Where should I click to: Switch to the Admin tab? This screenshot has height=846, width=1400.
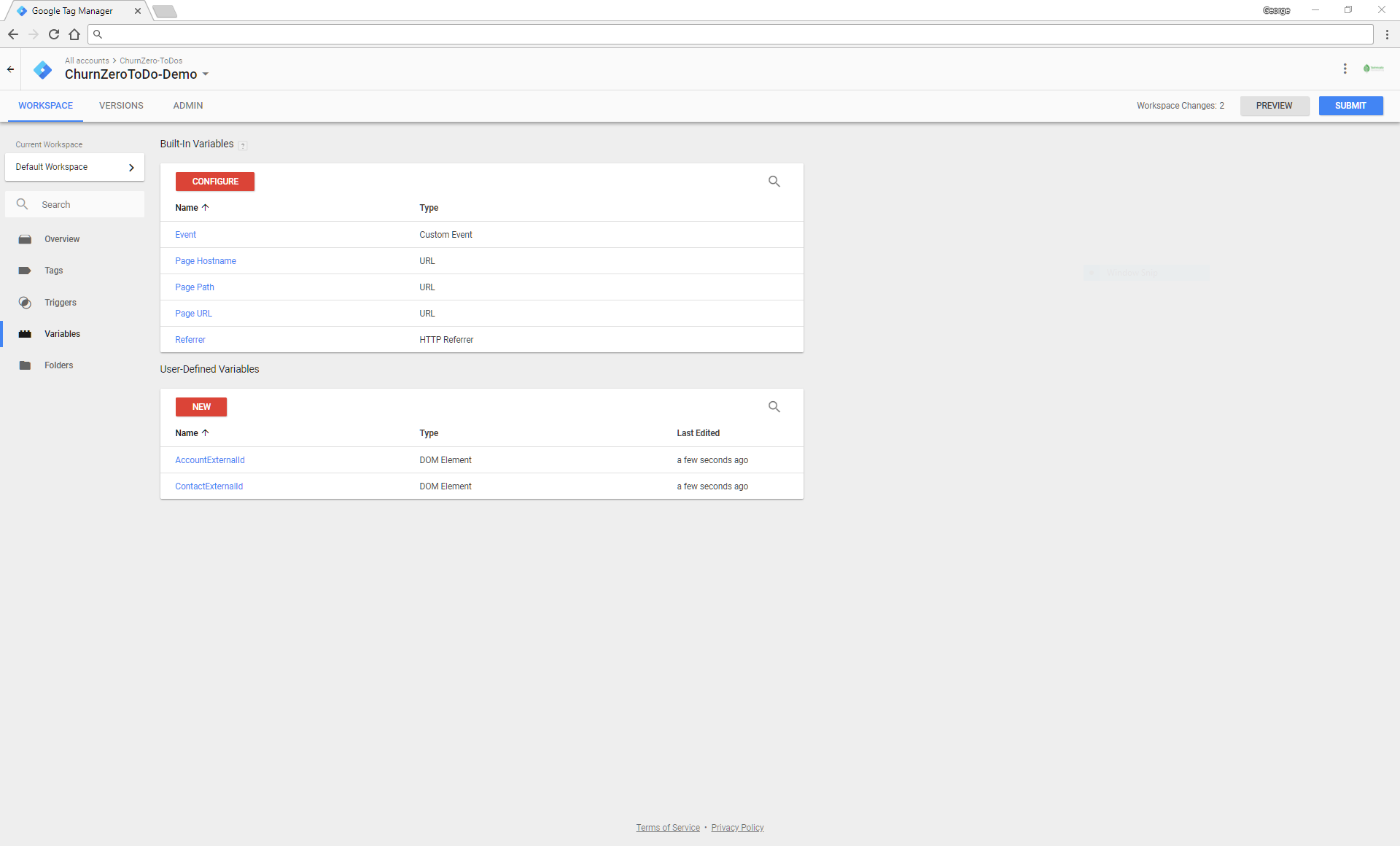[188, 106]
